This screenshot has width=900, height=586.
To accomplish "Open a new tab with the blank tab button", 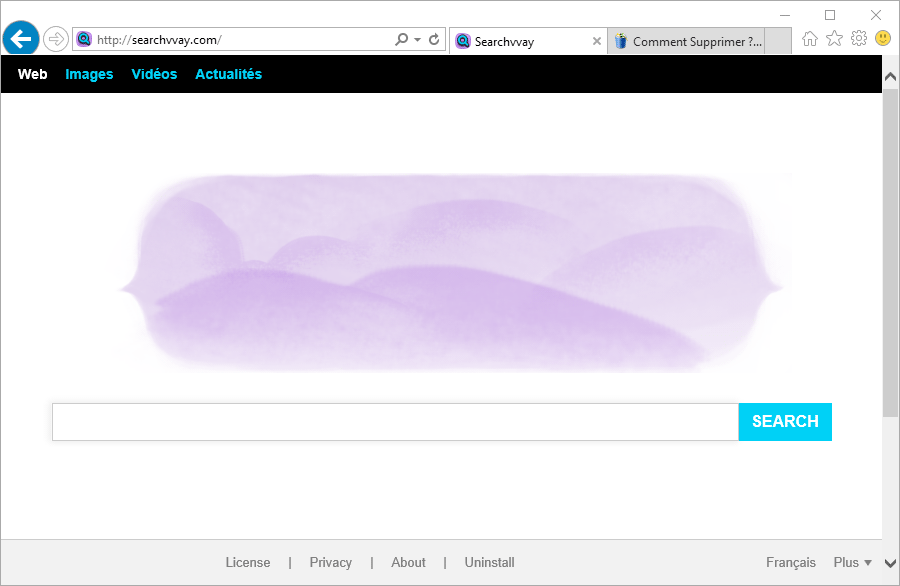I will 778,41.
